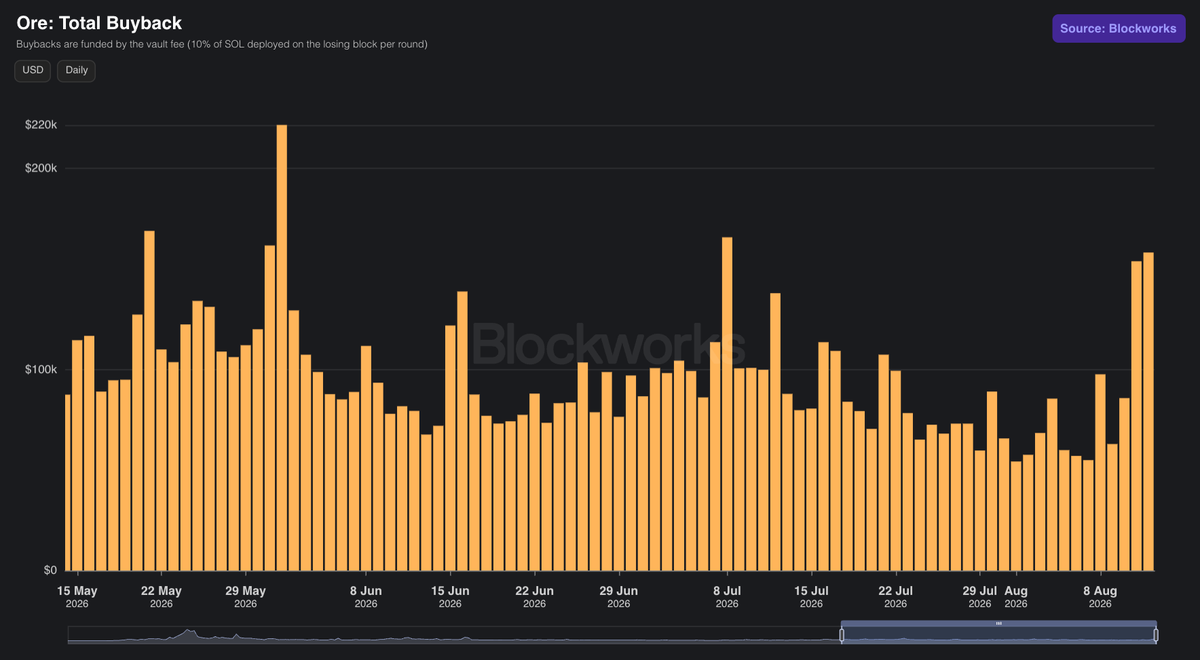Viewport: 1200px width, 660px height.
Task: Click the 22 May x-axis label
Action: 161,596
